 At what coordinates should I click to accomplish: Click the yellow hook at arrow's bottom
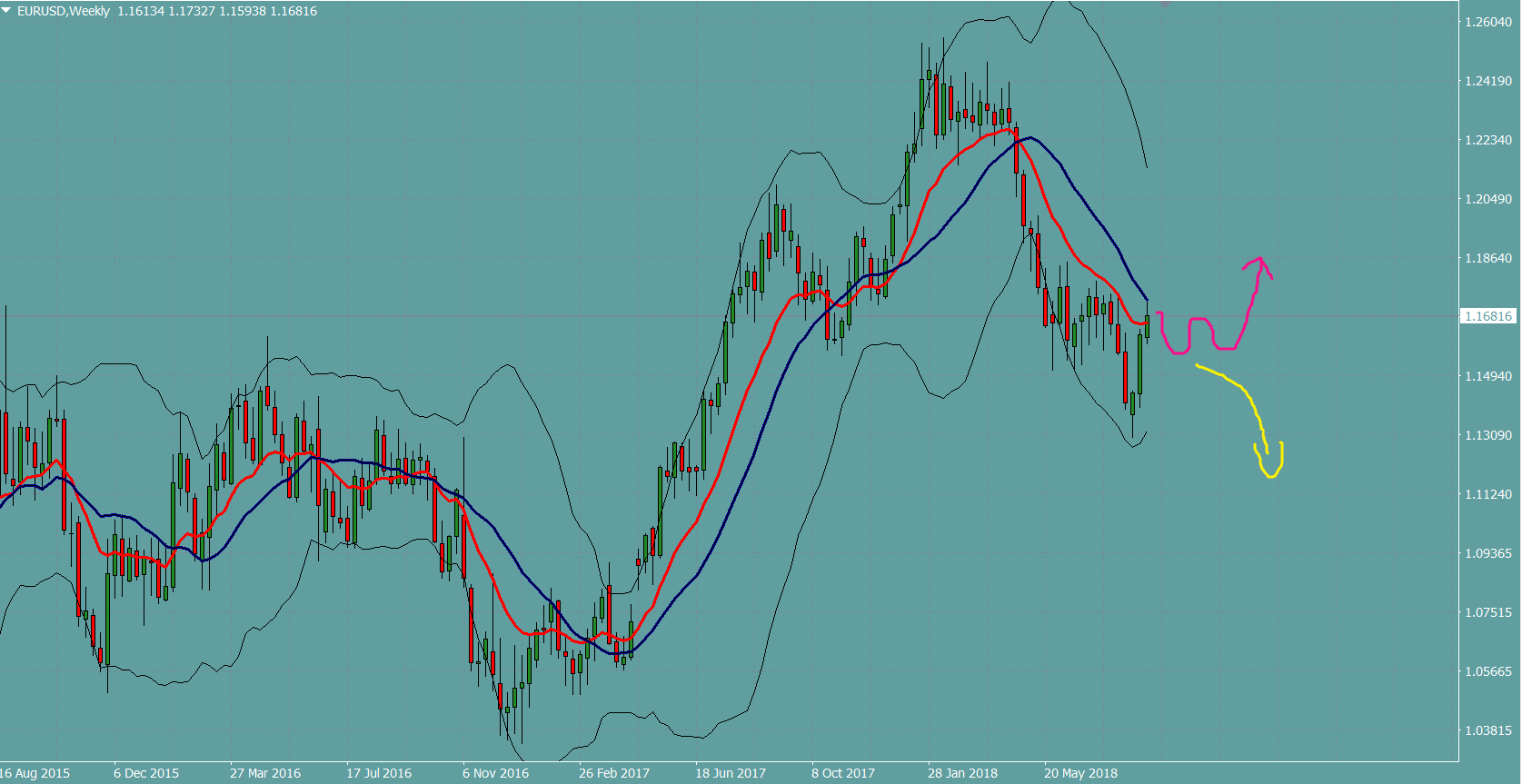[1271, 471]
